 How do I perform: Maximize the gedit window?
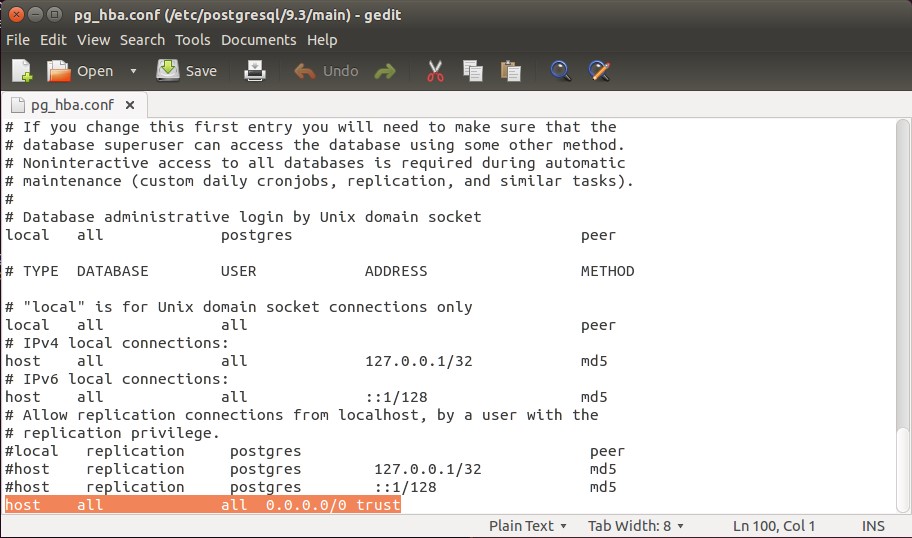coord(55,15)
